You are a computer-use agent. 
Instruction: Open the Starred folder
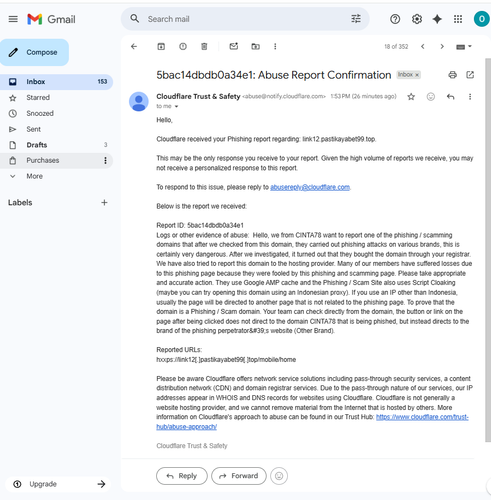click(x=38, y=98)
